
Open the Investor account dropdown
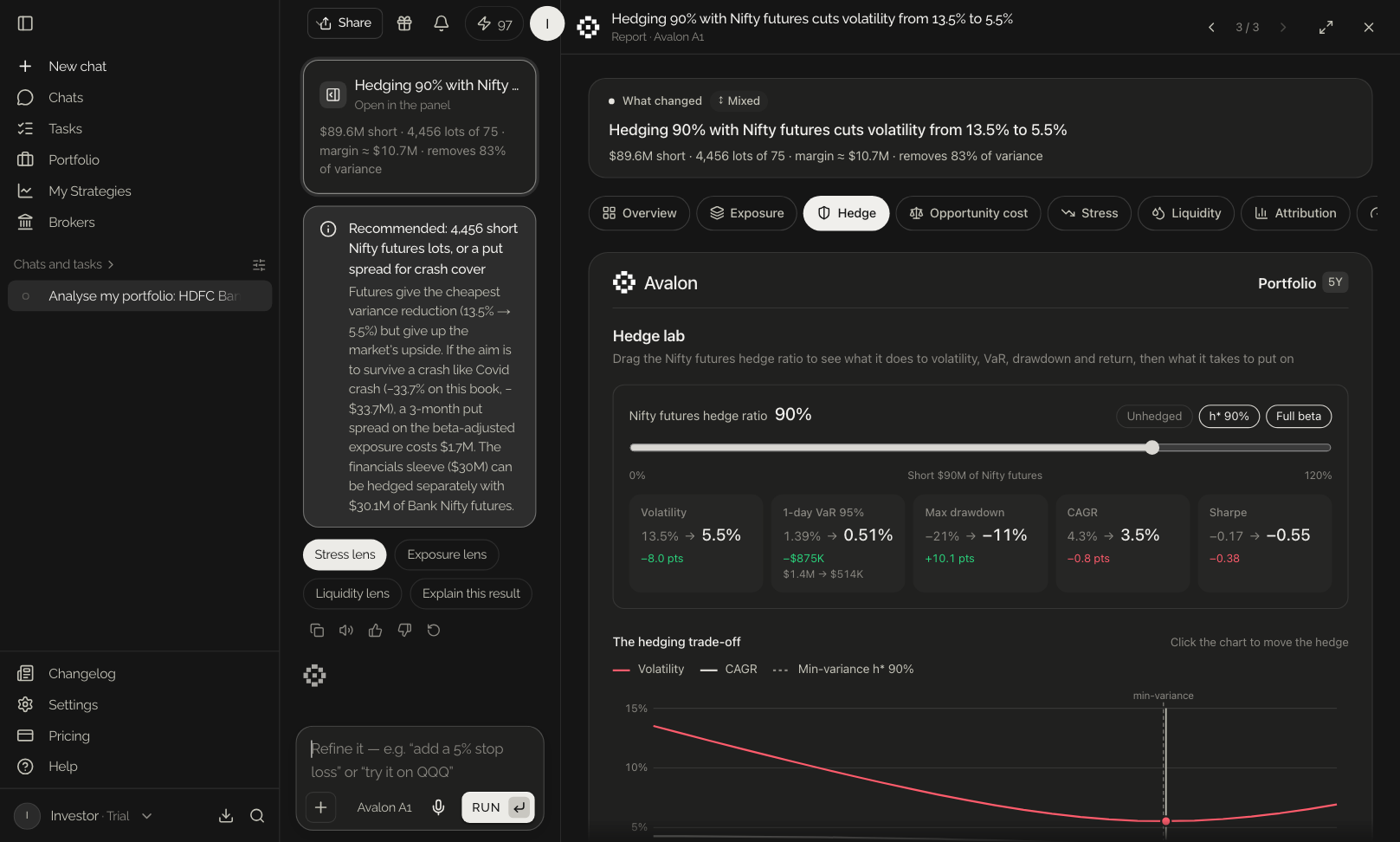coord(84,816)
